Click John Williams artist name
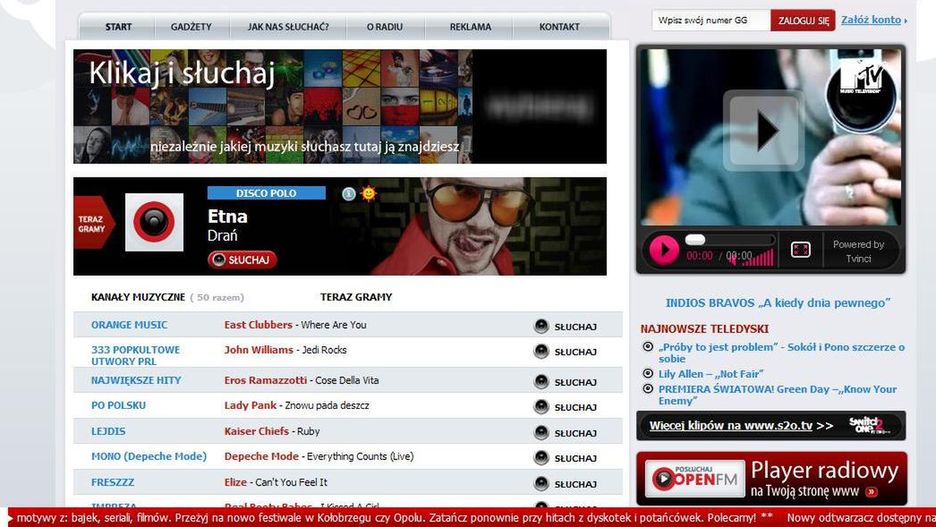This screenshot has width=936, height=527. click(258, 350)
